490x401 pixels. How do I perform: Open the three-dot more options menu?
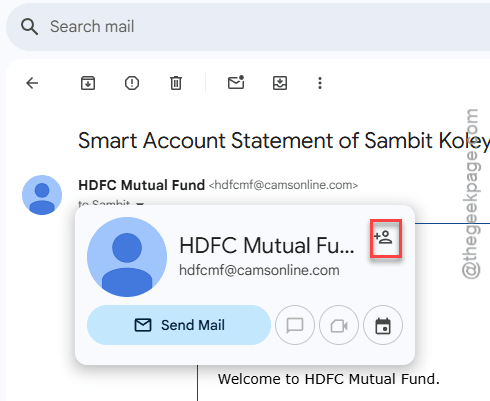pos(320,83)
